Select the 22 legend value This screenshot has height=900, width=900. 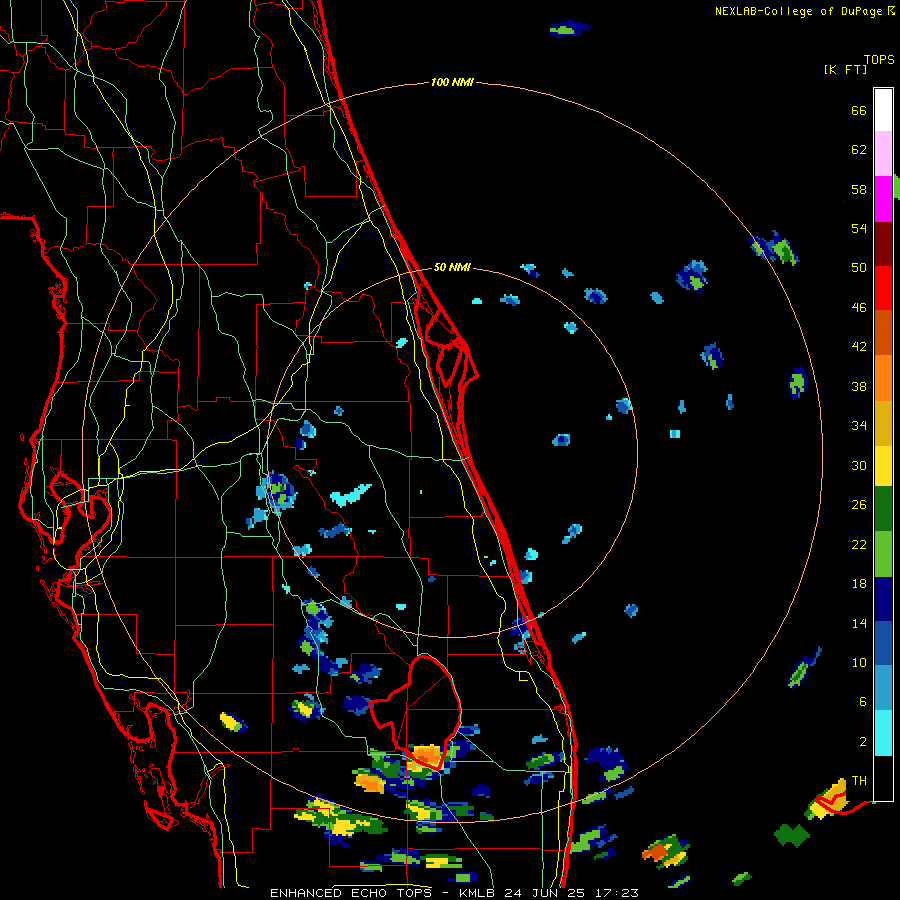(859, 544)
